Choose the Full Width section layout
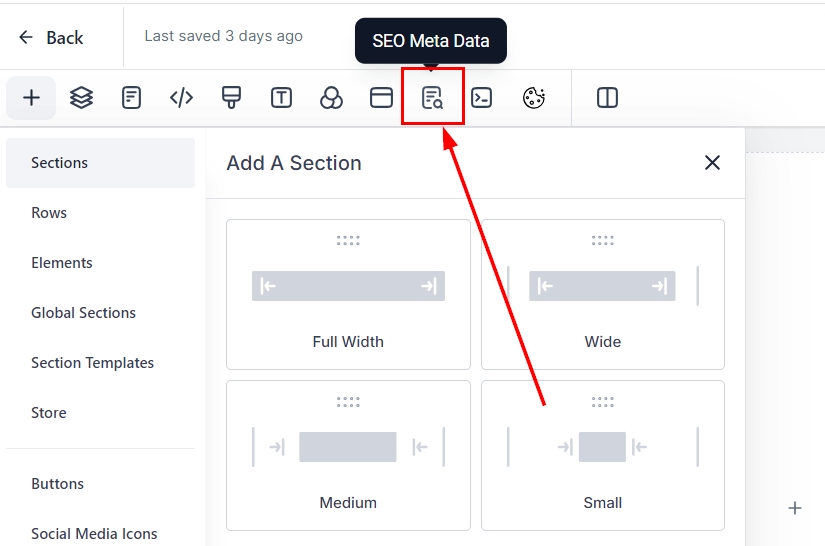Image resolution: width=825 pixels, height=546 pixels. click(348, 295)
